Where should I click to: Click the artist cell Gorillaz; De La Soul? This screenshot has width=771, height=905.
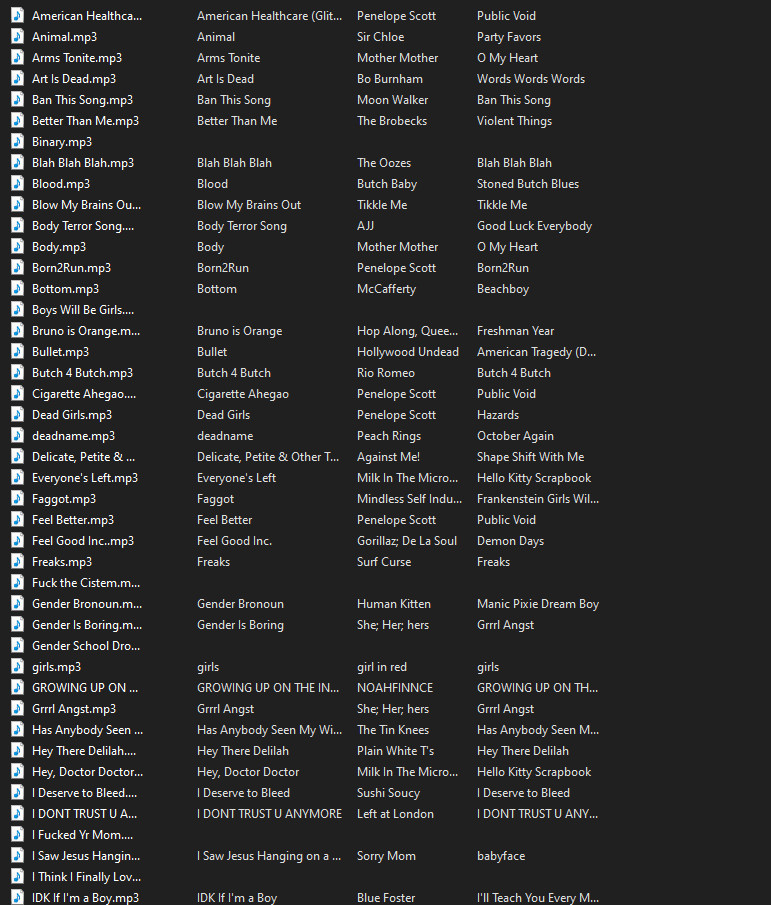(x=407, y=540)
